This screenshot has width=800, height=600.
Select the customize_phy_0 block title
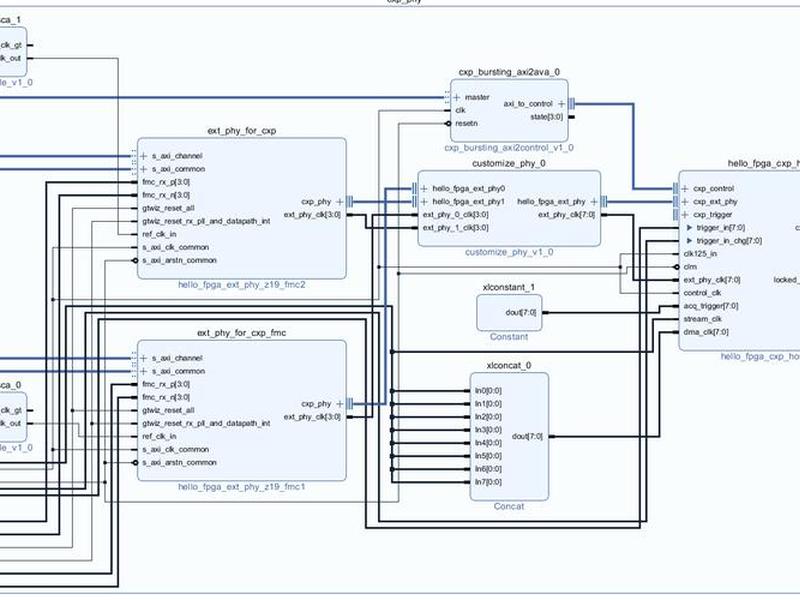[509, 163]
